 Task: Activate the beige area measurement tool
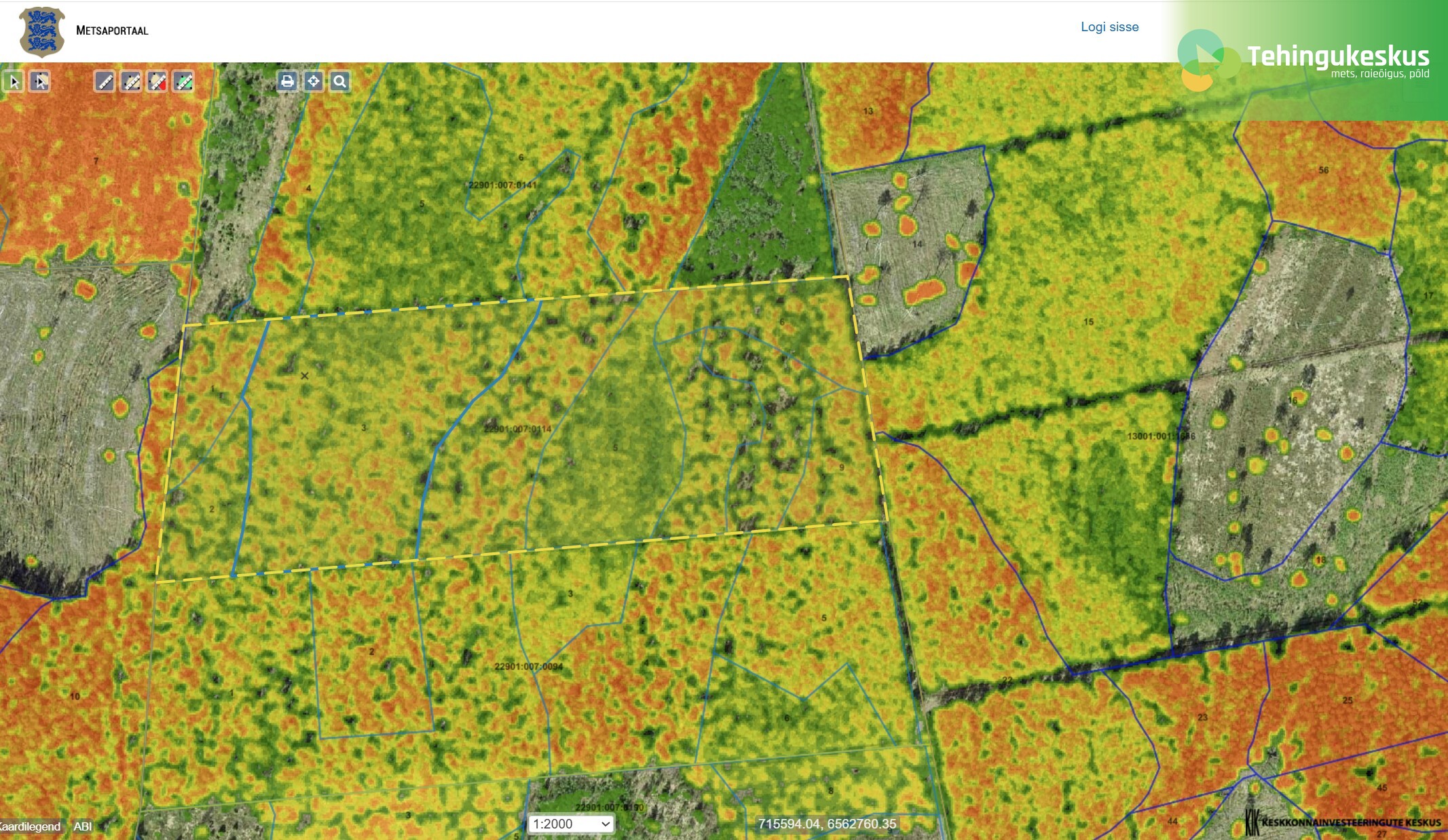point(131,82)
